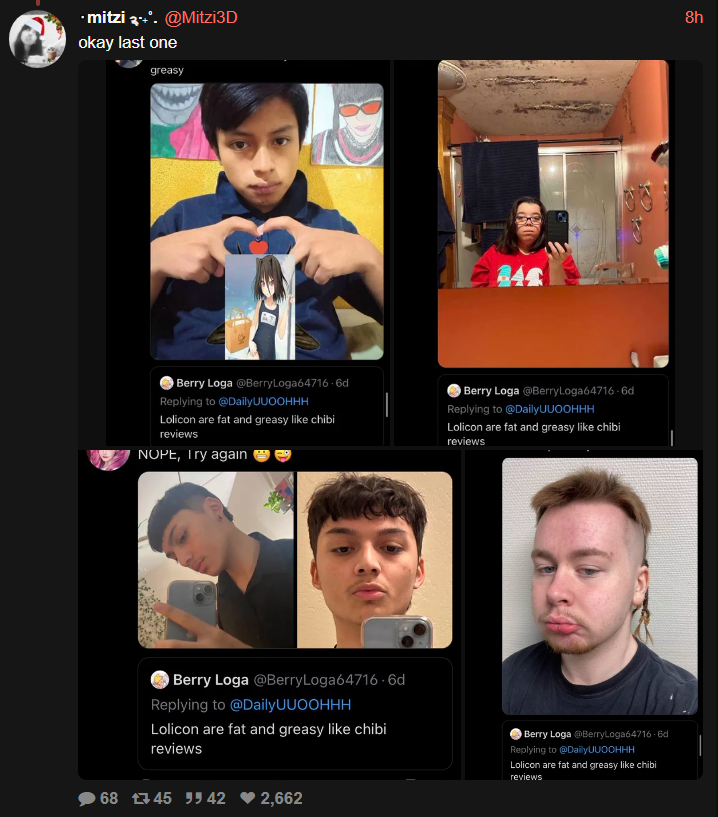Image resolution: width=718 pixels, height=817 pixels.
Task: Click the 68 replies count
Action: tap(109, 798)
